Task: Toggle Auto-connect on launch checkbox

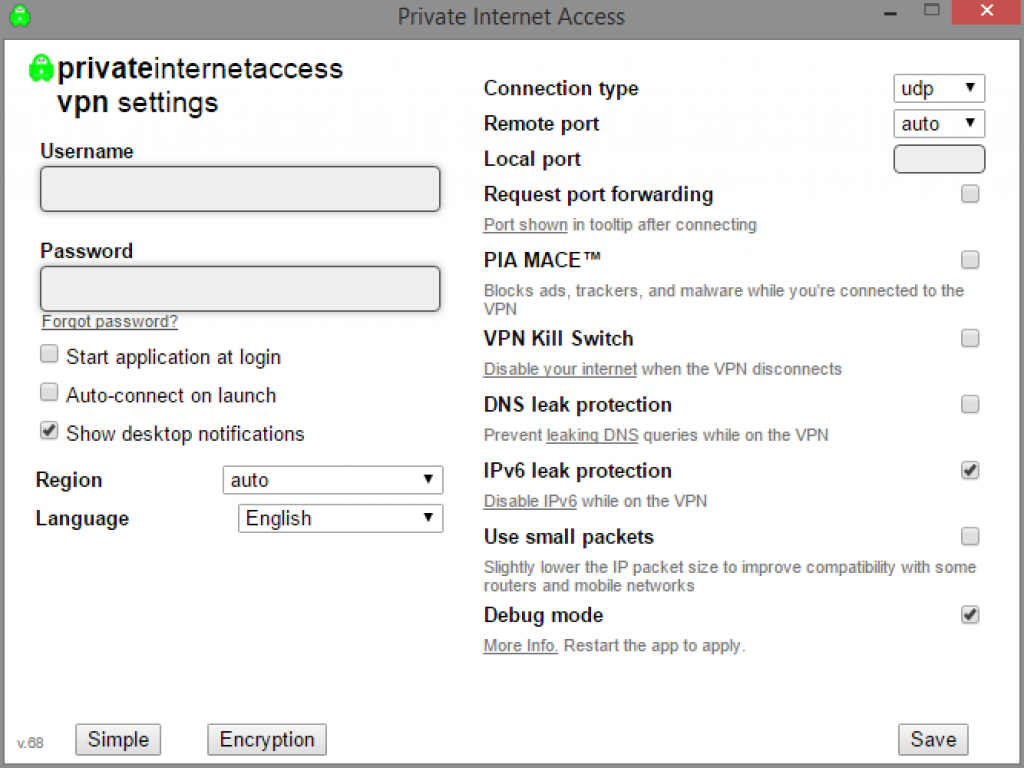Action: tap(49, 392)
